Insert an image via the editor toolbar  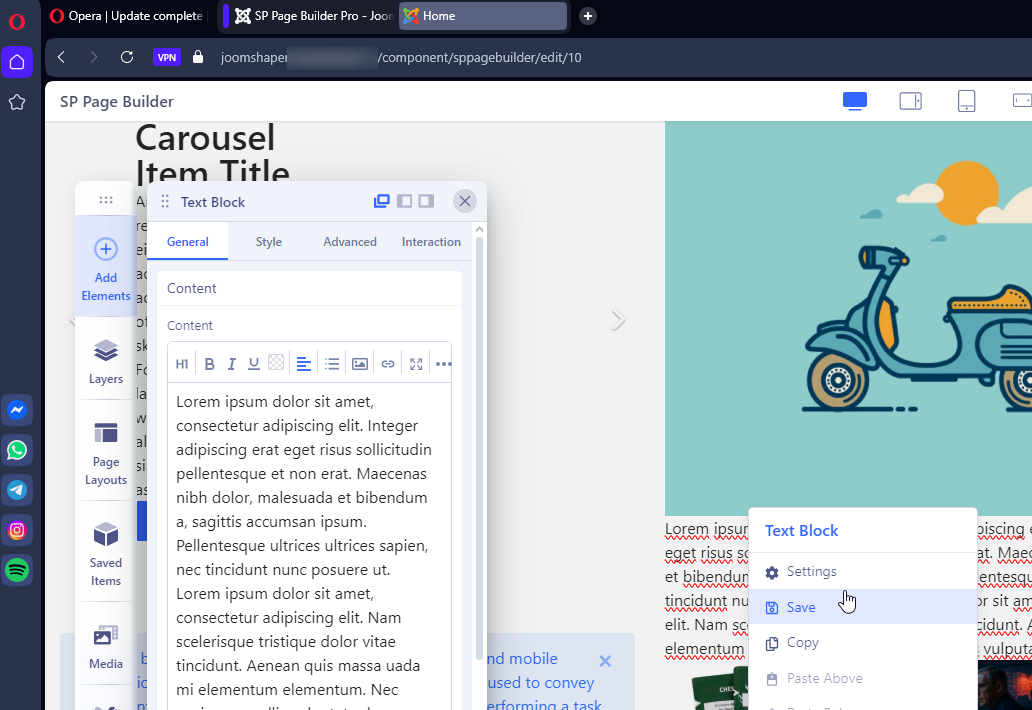click(x=360, y=364)
